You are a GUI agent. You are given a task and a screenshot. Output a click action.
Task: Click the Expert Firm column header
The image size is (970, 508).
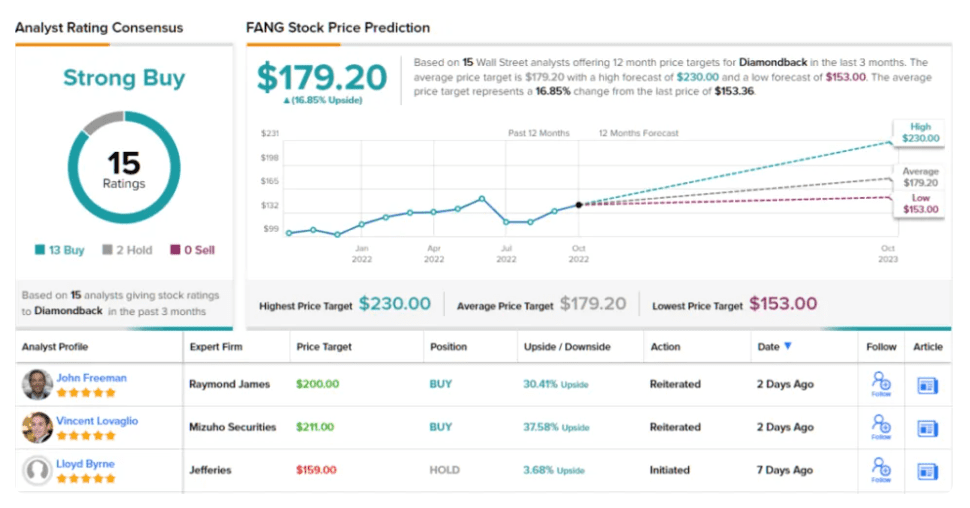[x=216, y=347]
